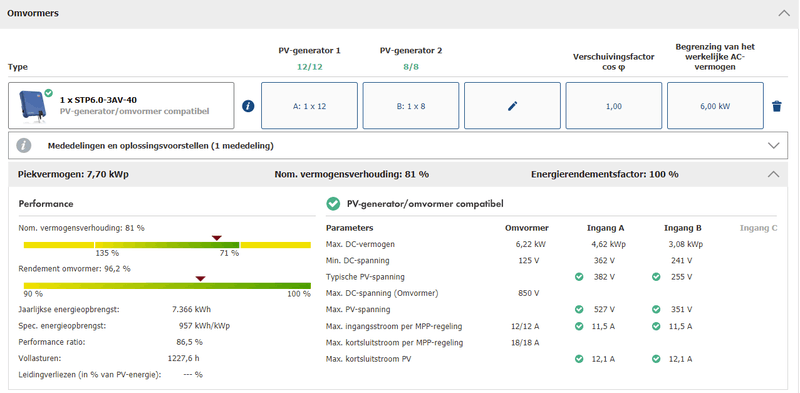Click the Nom. vermogensverhouding marker

pyautogui.click(x=217, y=238)
